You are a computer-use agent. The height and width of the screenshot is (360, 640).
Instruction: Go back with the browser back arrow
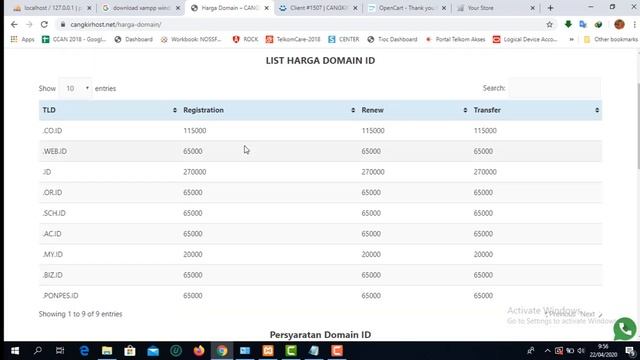tap(14, 24)
